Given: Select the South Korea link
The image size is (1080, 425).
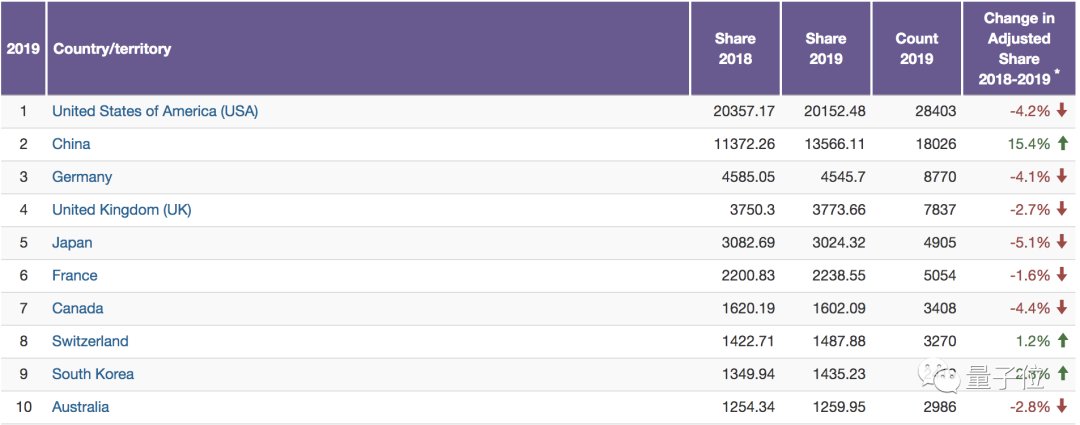Looking at the screenshot, I should click(93, 374).
